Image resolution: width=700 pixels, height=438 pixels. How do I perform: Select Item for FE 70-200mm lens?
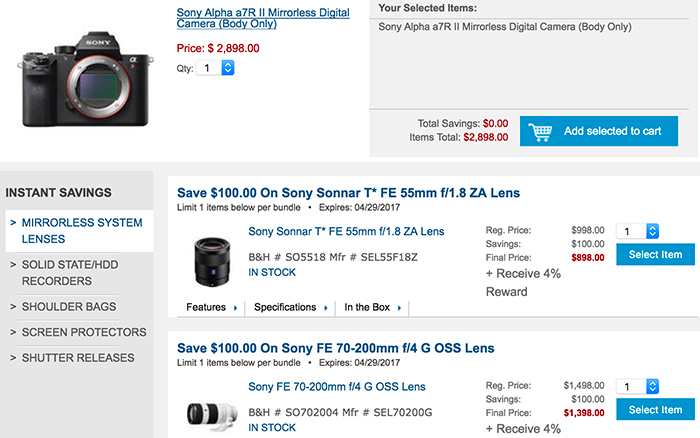point(655,409)
